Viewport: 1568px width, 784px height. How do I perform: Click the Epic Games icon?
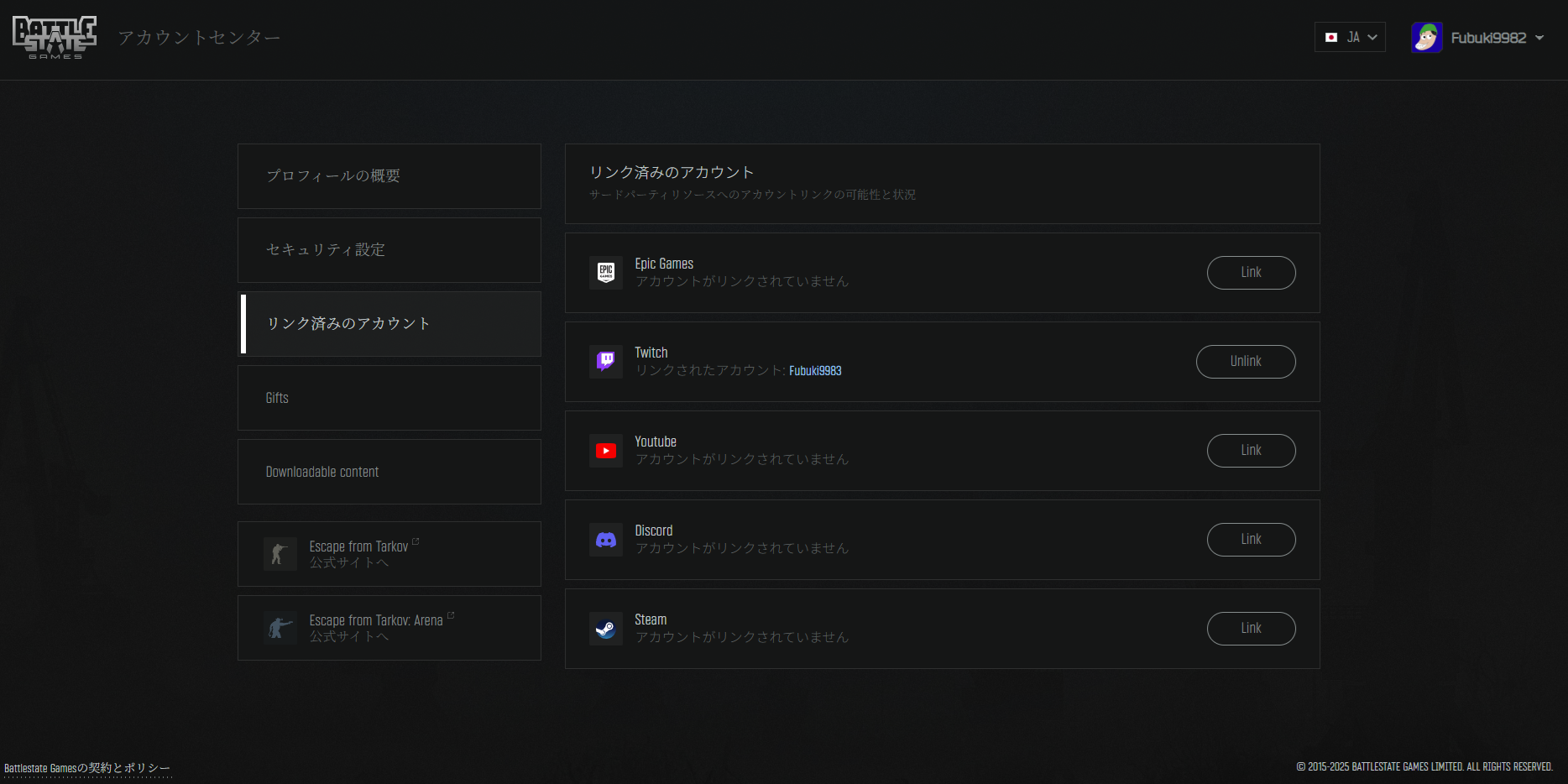tap(605, 273)
